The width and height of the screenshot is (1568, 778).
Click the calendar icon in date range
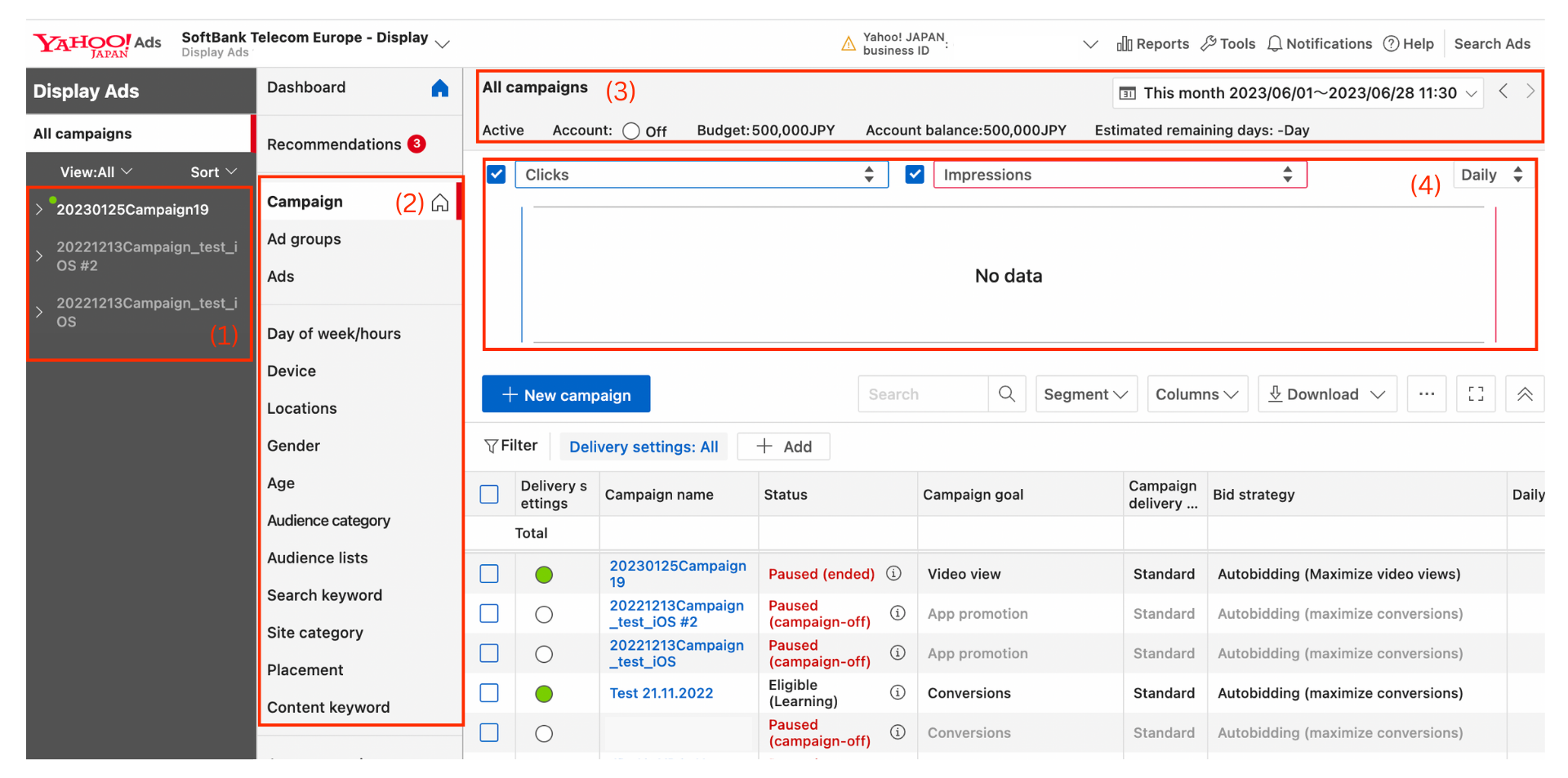(x=1127, y=93)
